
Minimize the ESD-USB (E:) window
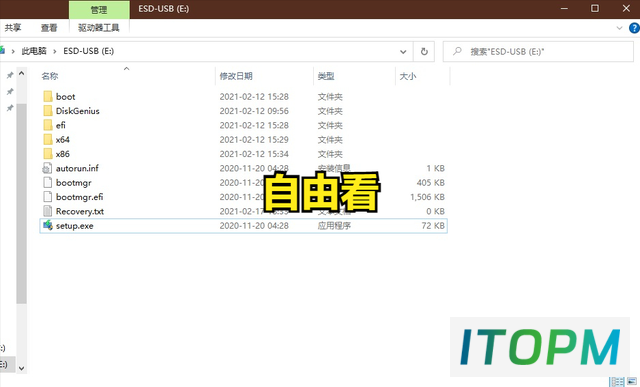[564, 9]
